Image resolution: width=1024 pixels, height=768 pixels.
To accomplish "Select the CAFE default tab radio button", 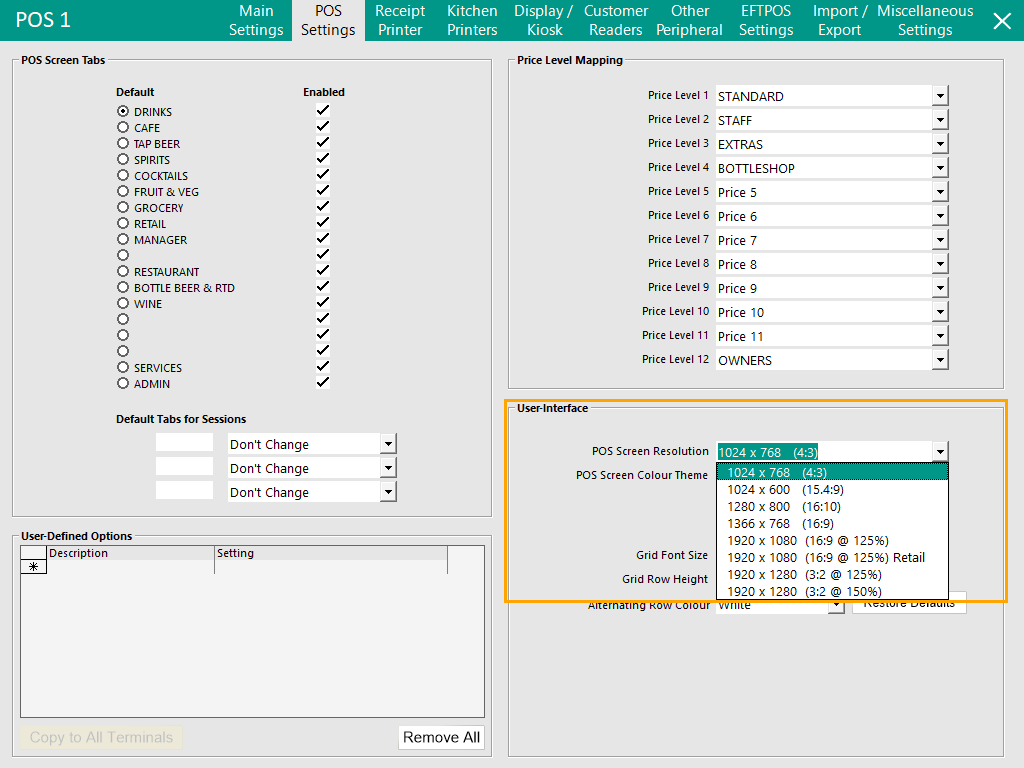I will pos(123,128).
